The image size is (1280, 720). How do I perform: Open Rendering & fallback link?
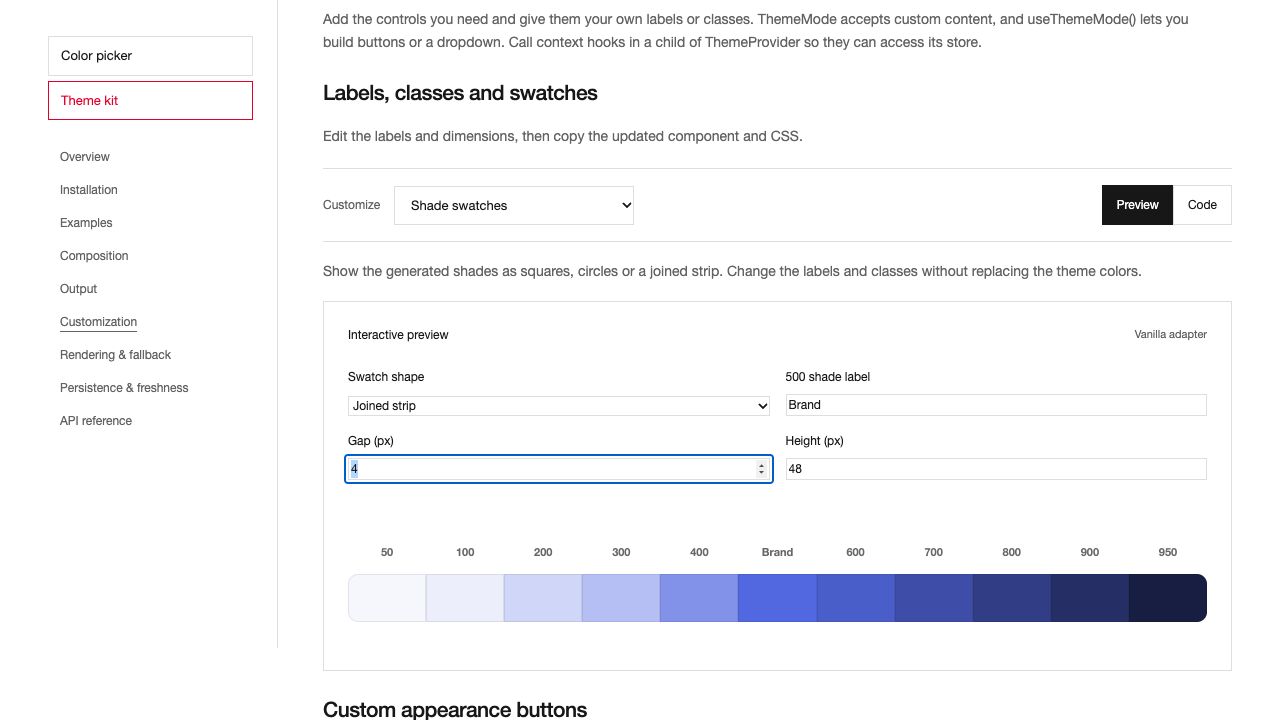[x=115, y=355]
